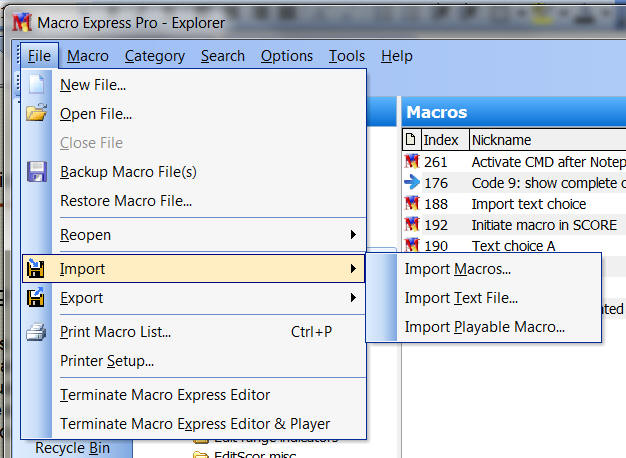The width and height of the screenshot is (626, 458).
Task: Select macro row 'Code 9: show complete'
Action: click(514, 183)
